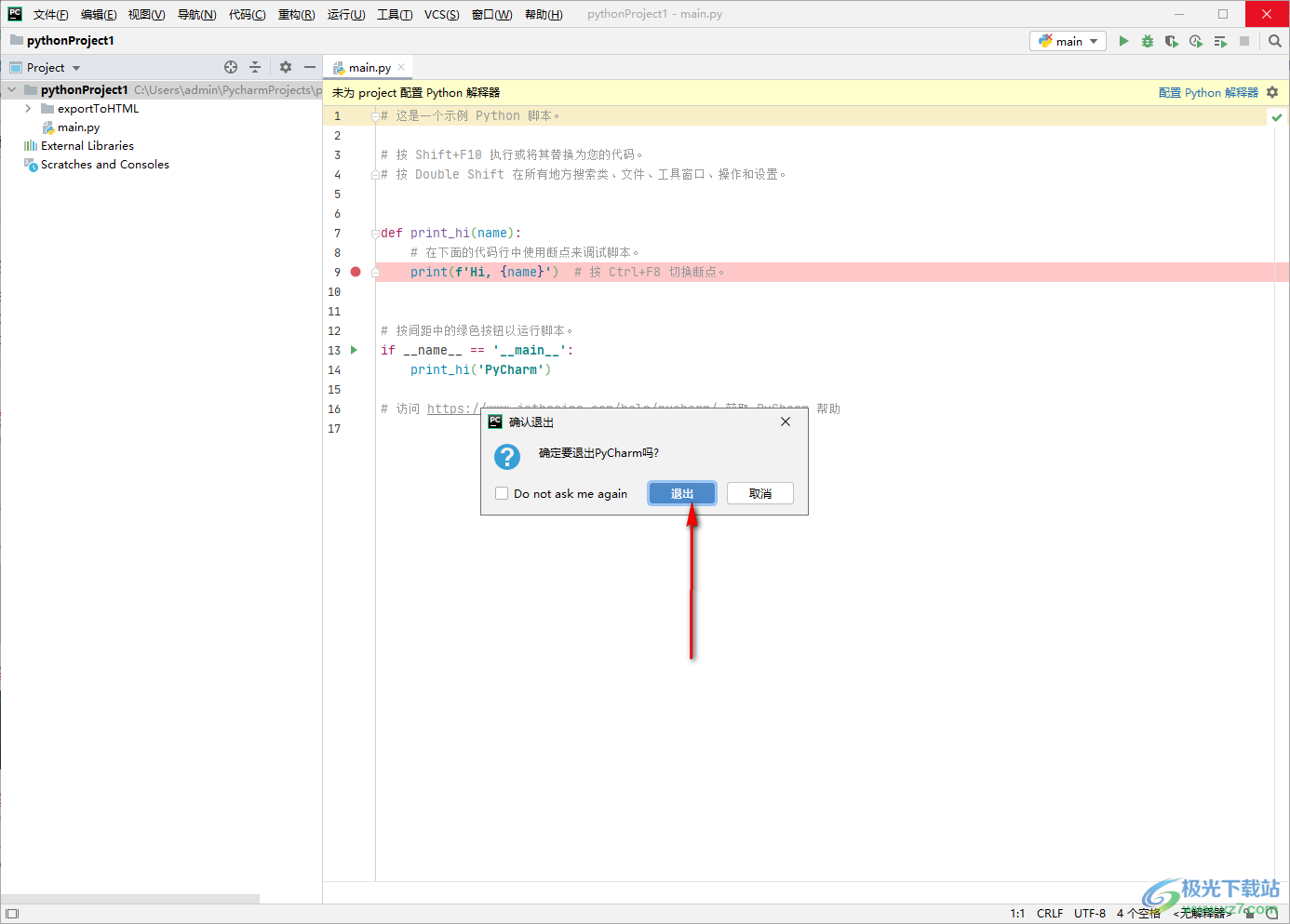
Task: Open interpreter notification gear settings
Action: 1272,92
